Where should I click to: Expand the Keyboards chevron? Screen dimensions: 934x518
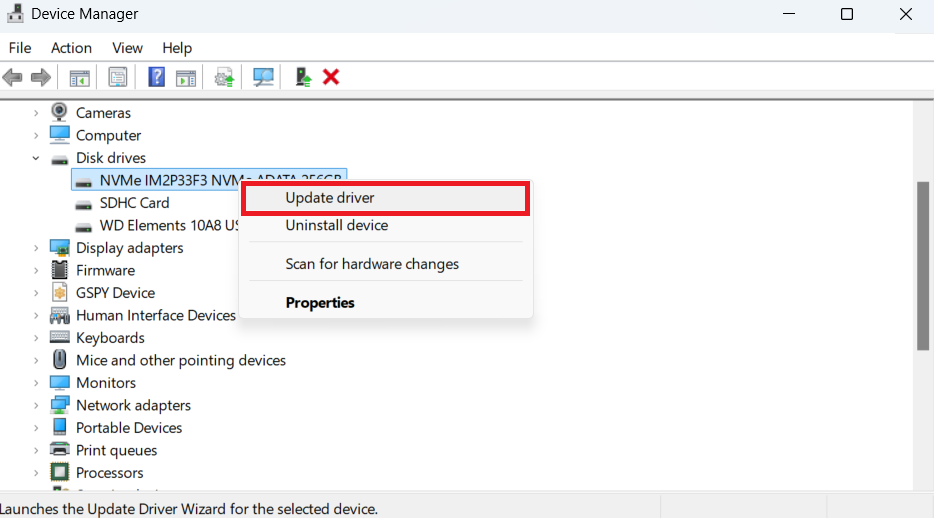pos(36,338)
